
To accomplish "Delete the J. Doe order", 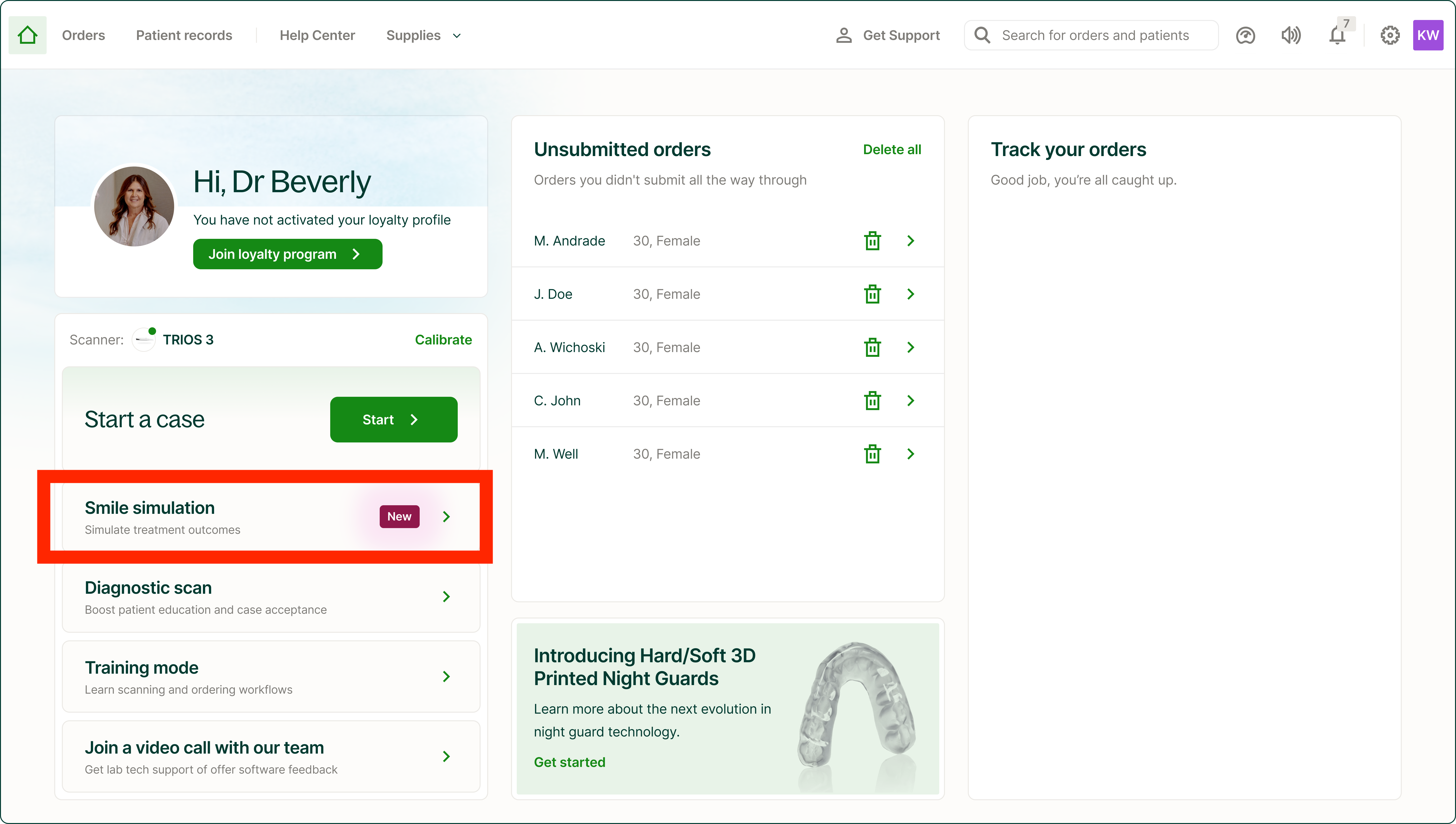I will [x=872, y=294].
